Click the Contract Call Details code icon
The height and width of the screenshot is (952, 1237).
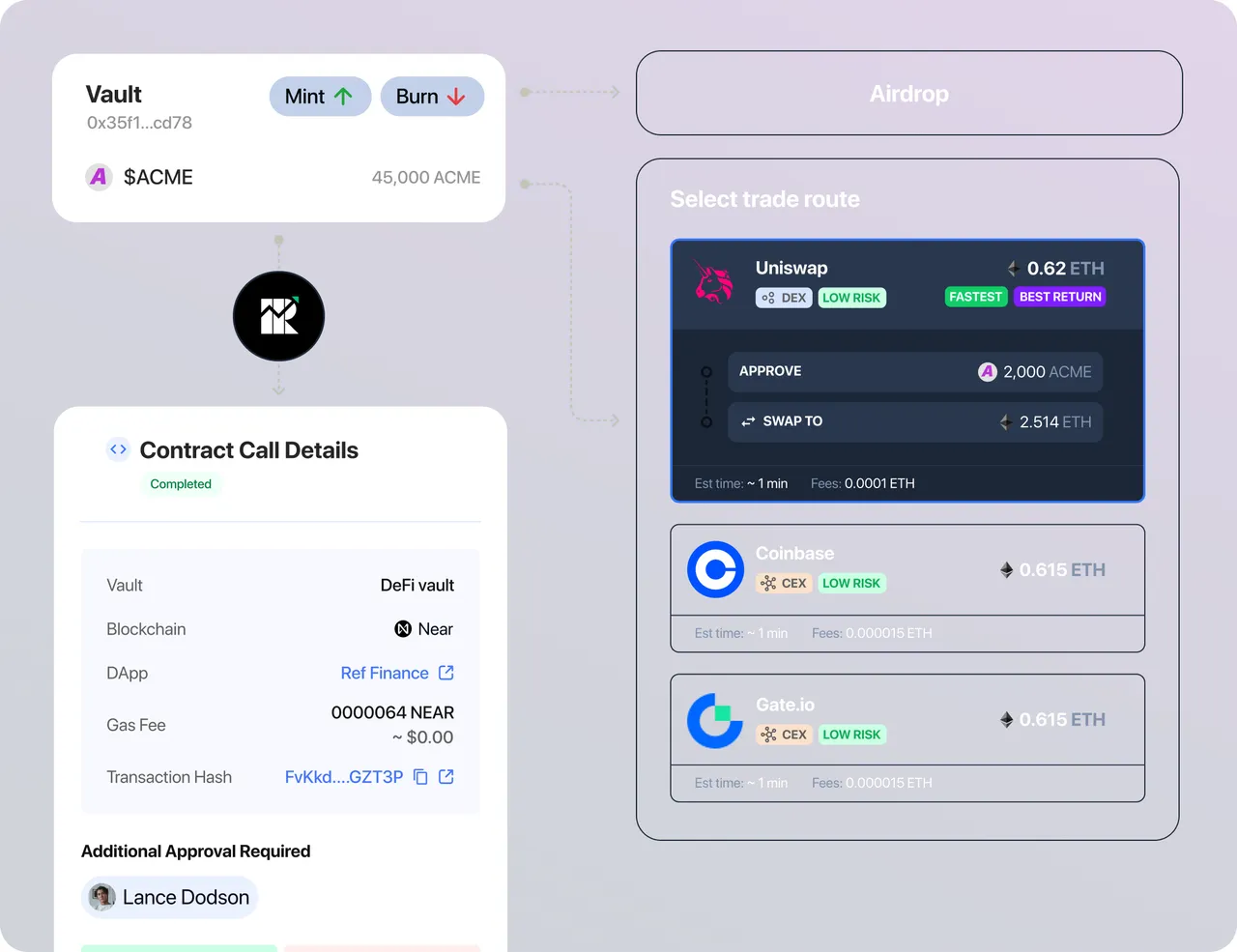pyautogui.click(x=118, y=448)
